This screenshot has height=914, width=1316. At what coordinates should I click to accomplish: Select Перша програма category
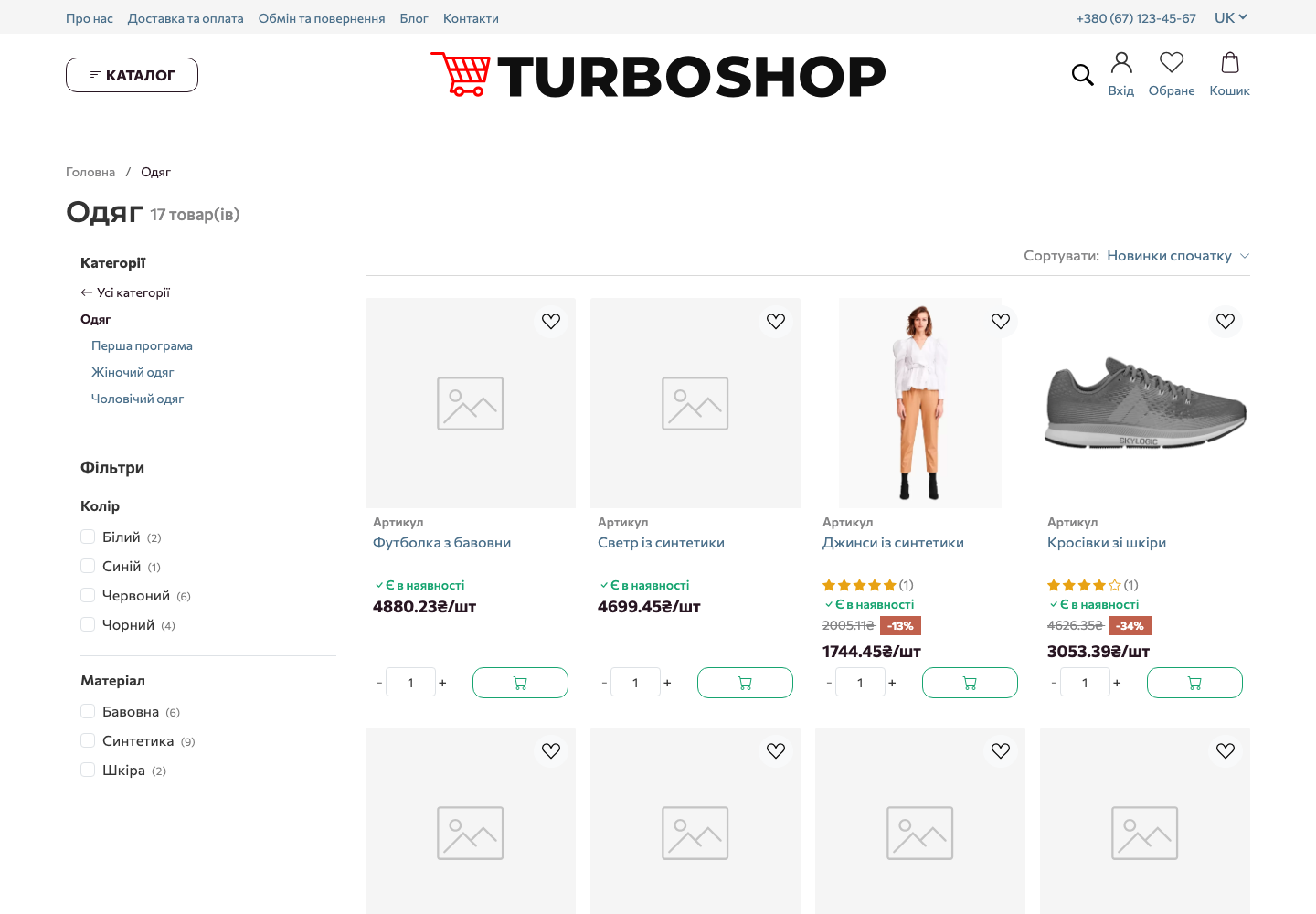(x=142, y=345)
